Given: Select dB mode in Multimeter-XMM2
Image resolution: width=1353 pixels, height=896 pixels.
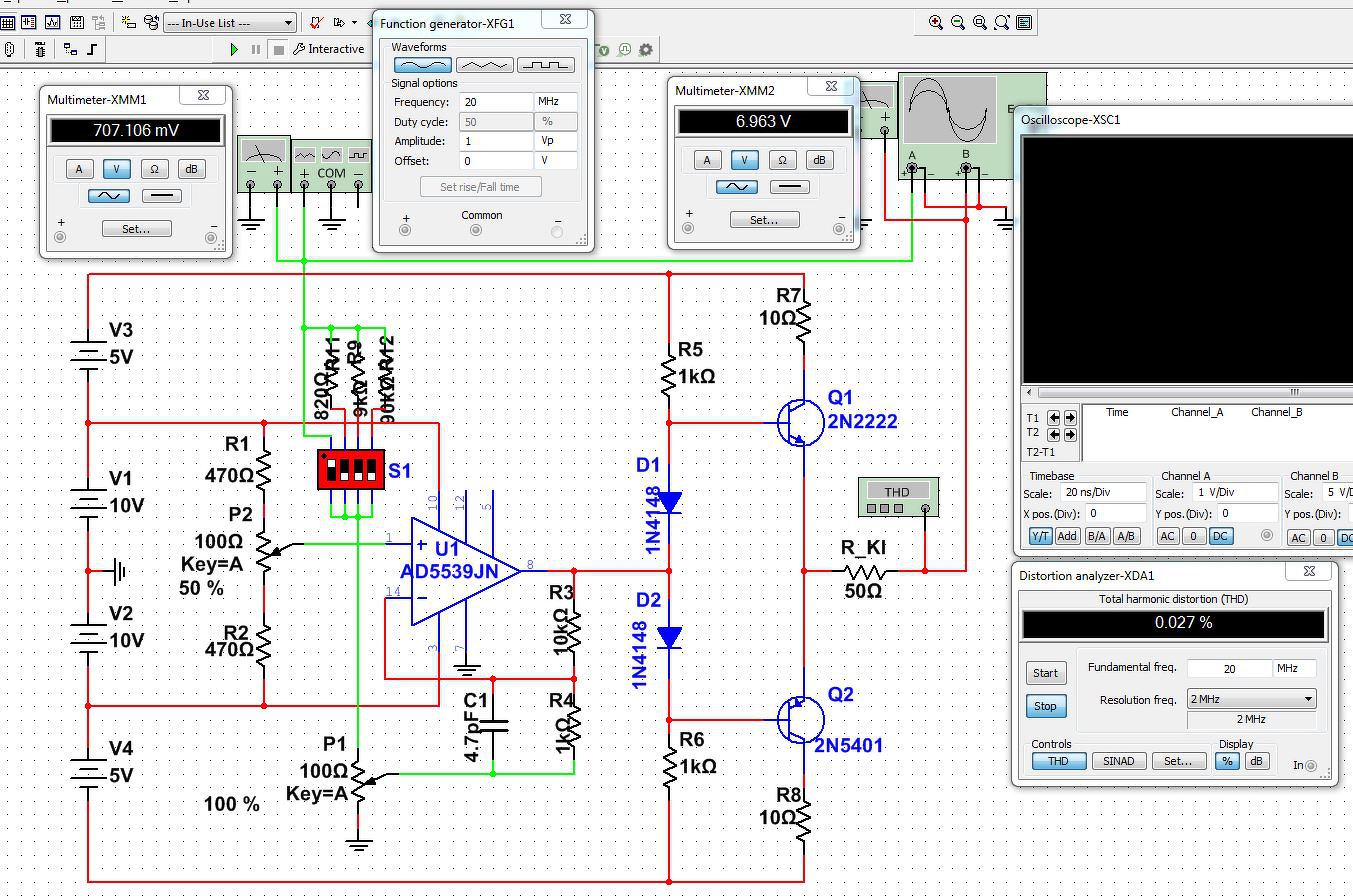Looking at the screenshot, I should click(x=819, y=160).
